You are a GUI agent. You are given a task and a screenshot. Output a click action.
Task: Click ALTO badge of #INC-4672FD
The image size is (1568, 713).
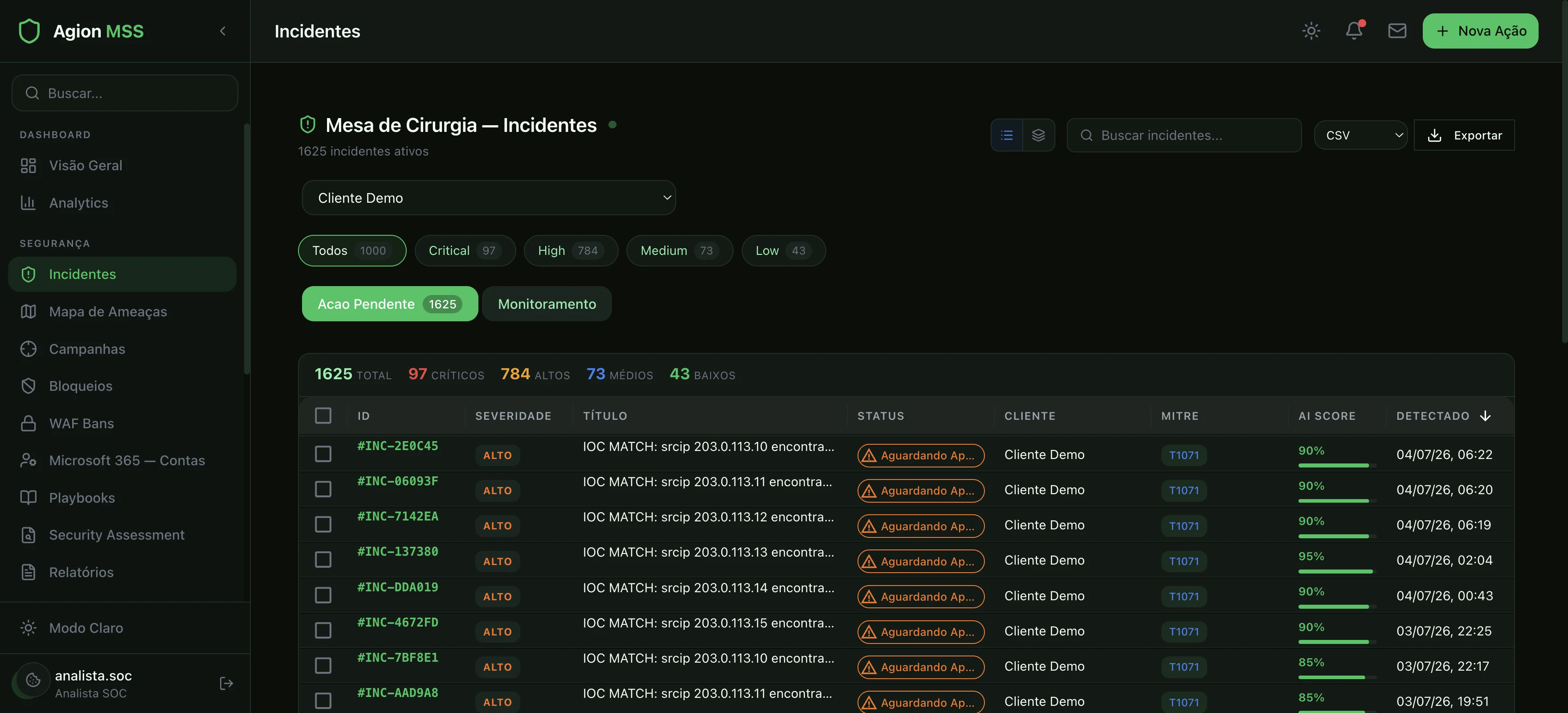tap(497, 632)
